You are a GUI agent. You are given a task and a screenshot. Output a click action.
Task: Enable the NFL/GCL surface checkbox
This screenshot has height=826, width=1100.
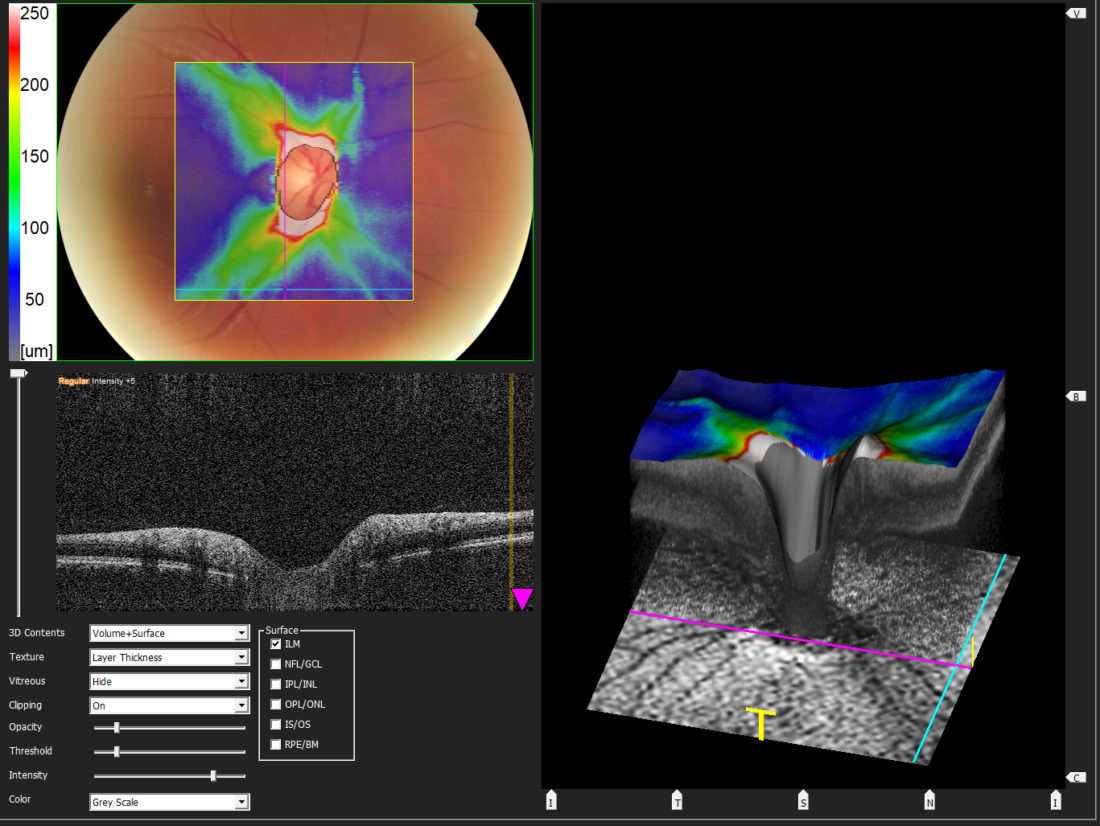276,664
